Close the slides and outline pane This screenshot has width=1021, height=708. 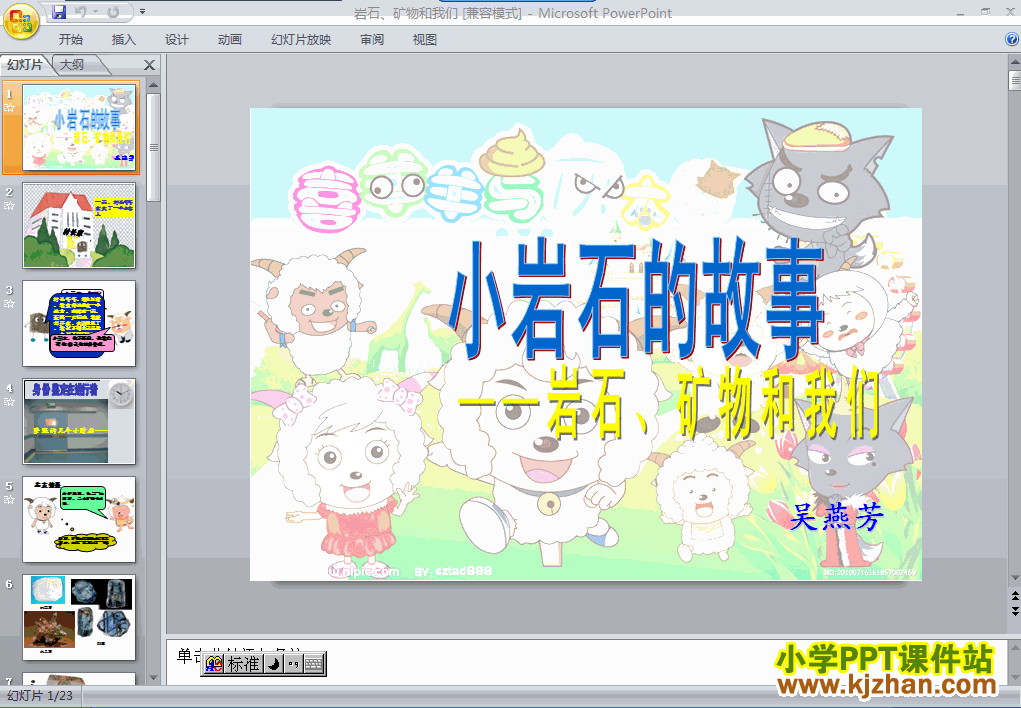coord(149,65)
